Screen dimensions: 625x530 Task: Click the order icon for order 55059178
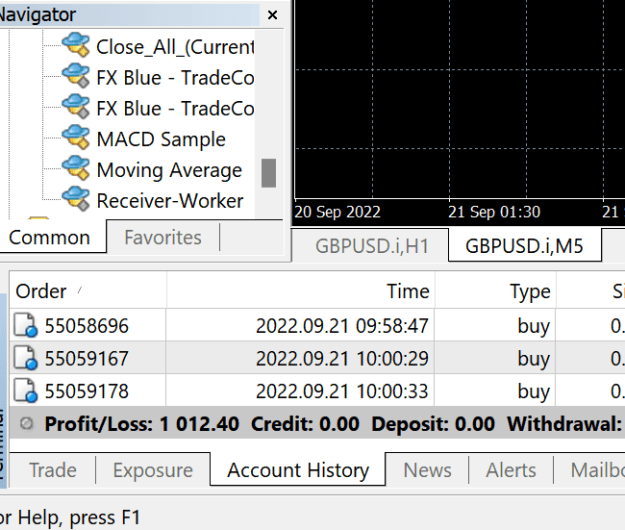(26, 391)
